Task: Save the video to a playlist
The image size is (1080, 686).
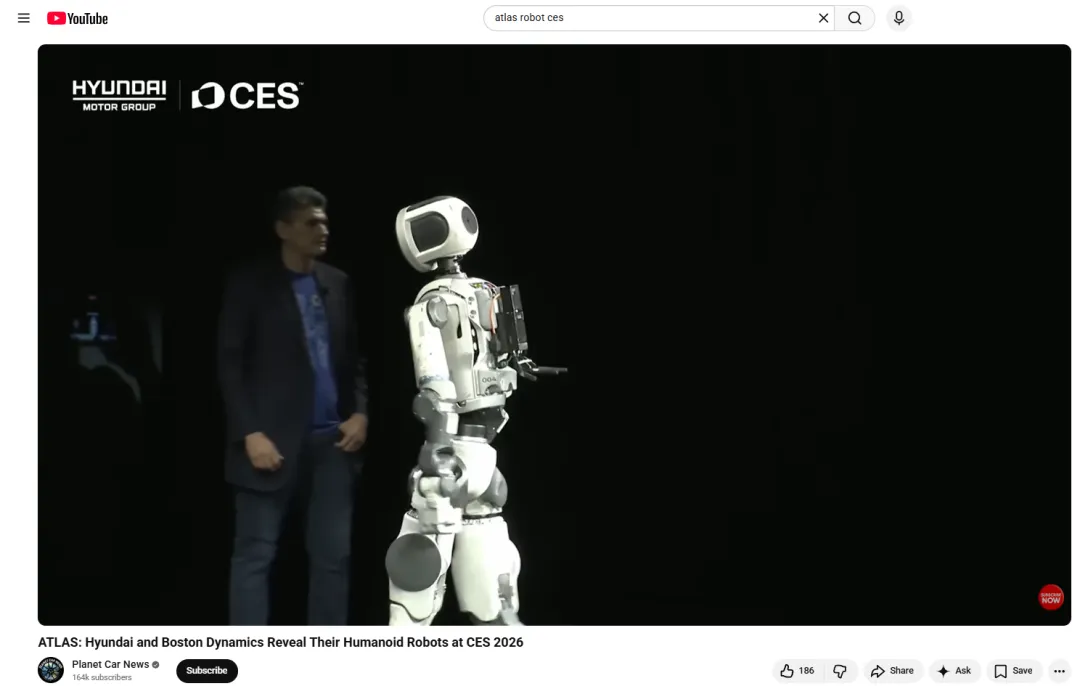Action: (x=1013, y=671)
